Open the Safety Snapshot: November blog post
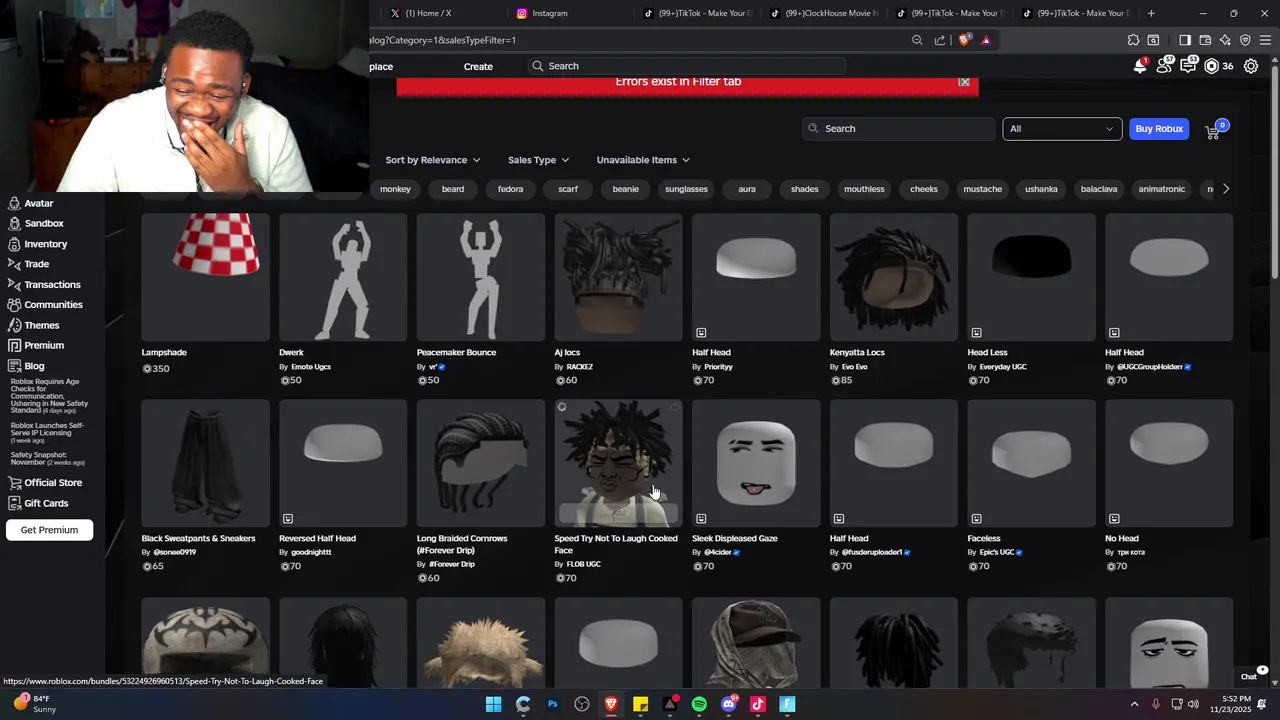The height and width of the screenshot is (720, 1280). (x=47, y=458)
